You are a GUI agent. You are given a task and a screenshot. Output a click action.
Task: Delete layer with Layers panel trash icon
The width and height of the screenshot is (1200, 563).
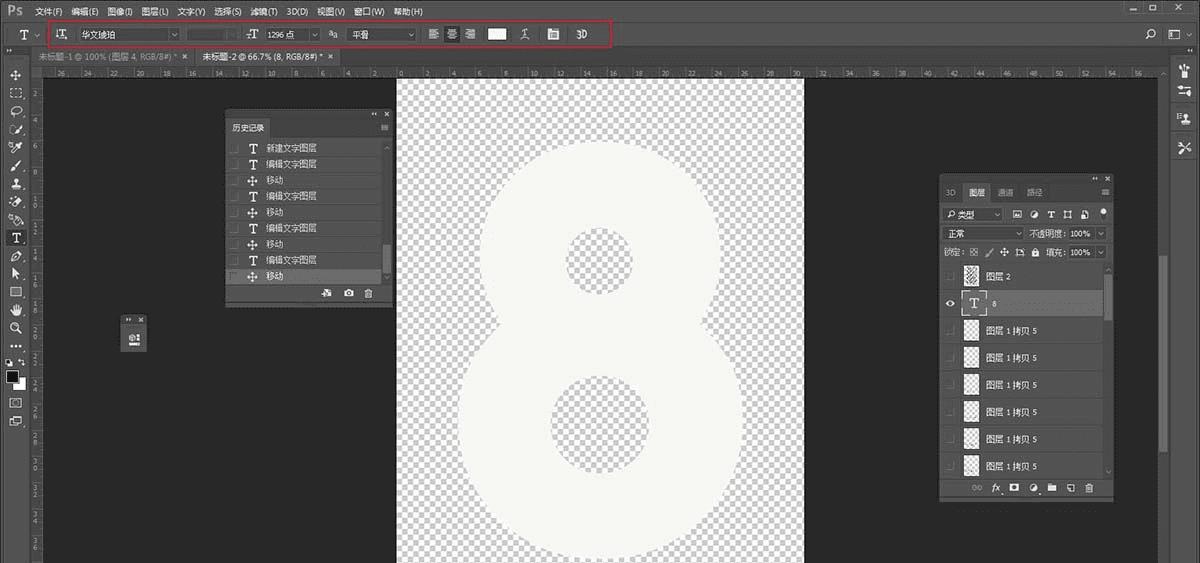[1089, 488]
